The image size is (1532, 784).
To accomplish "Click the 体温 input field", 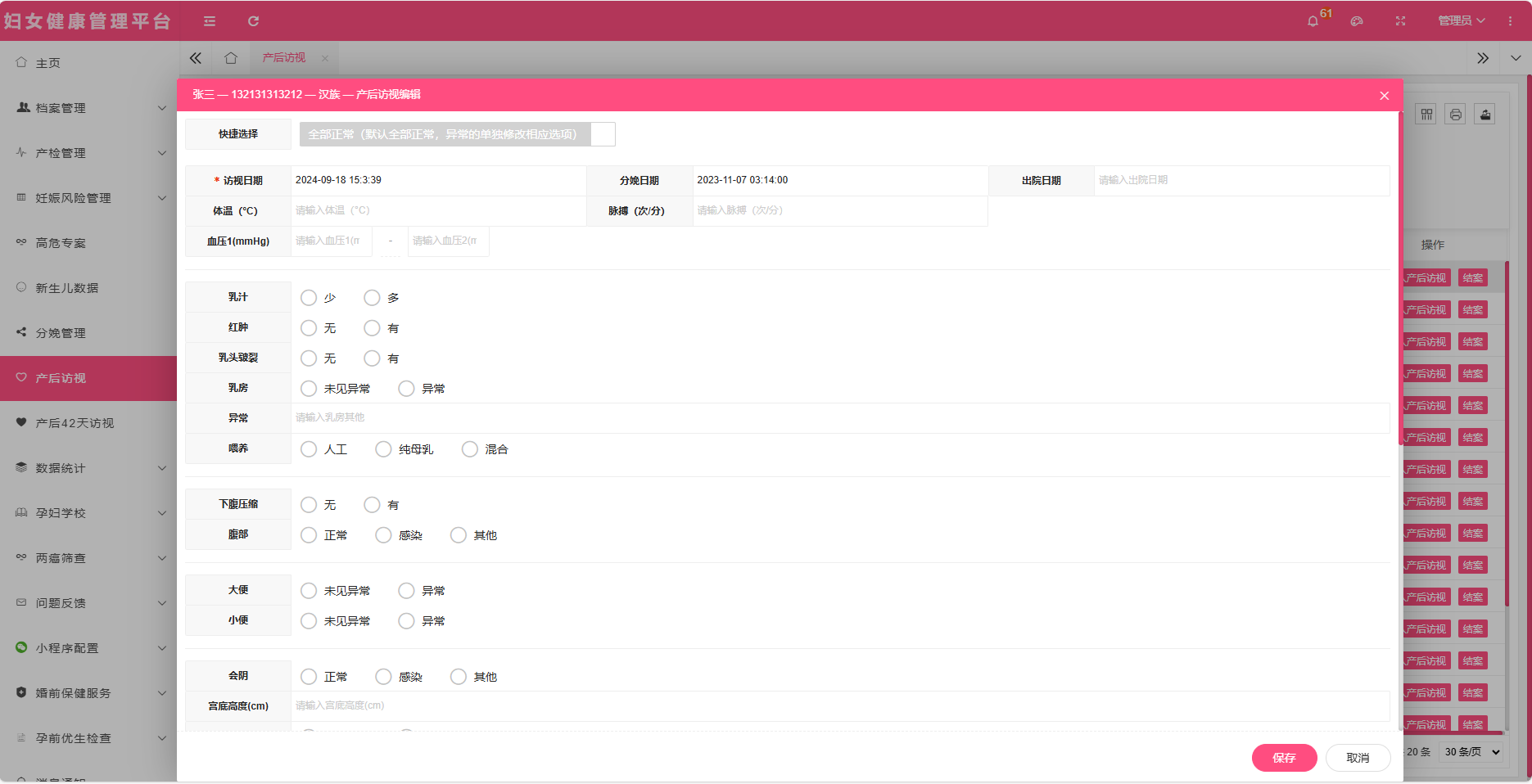I will click(x=438, y=211).
